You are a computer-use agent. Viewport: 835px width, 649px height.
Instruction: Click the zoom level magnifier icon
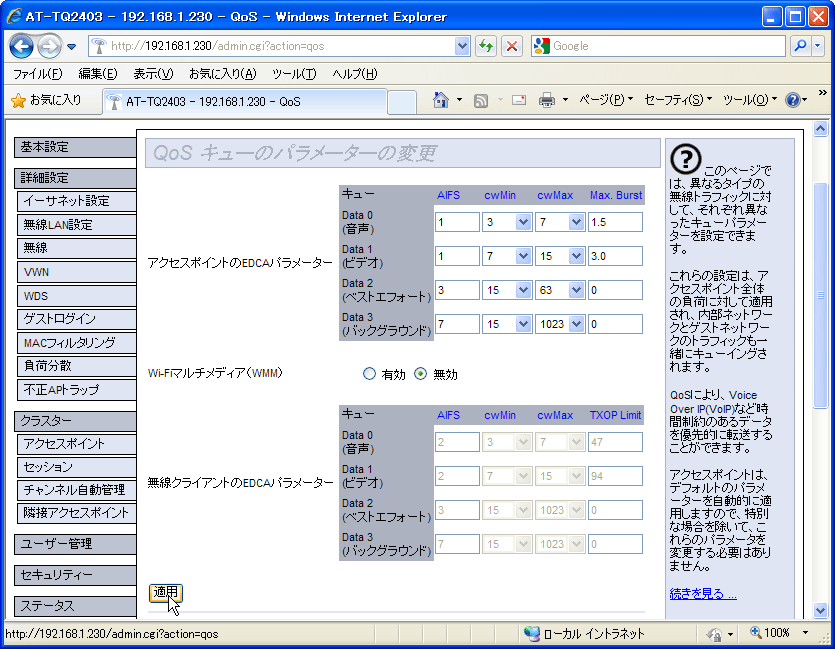point(756,632)
